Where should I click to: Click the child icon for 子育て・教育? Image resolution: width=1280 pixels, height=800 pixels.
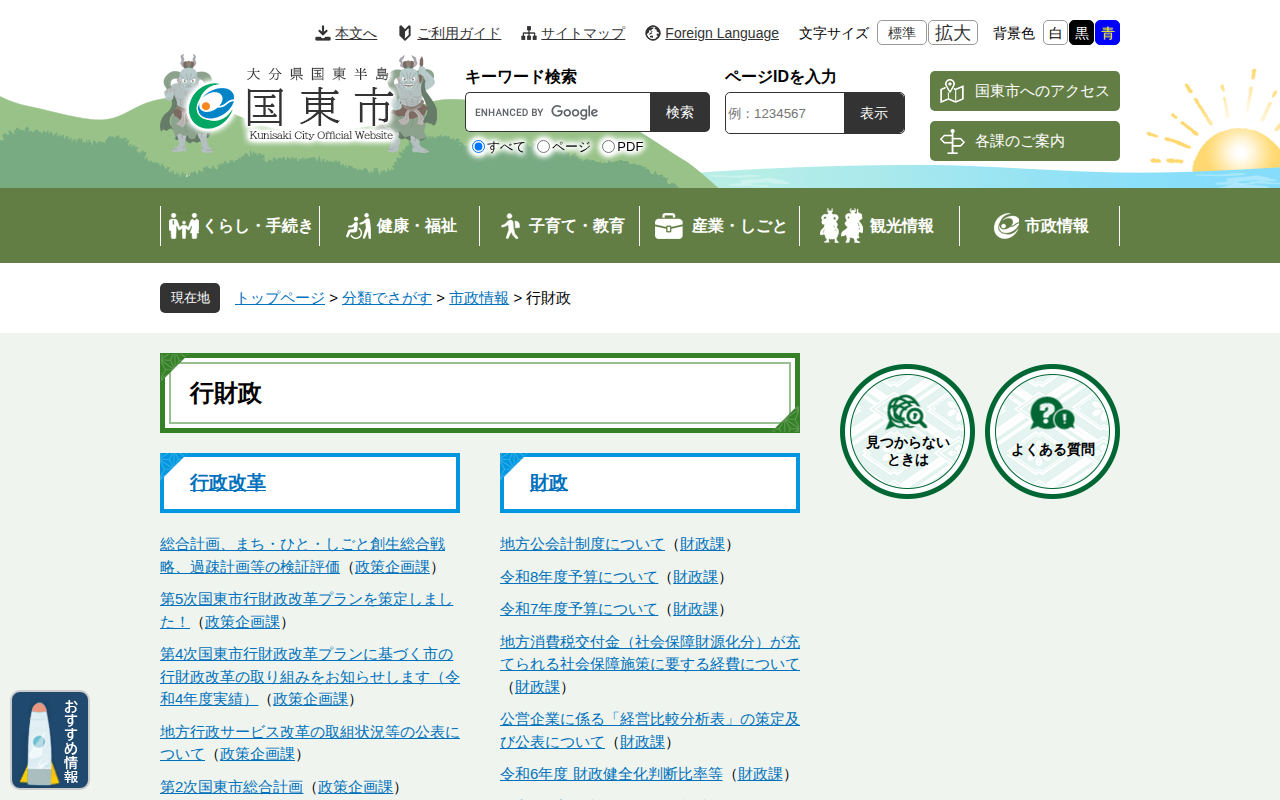(x=511, y=226)
